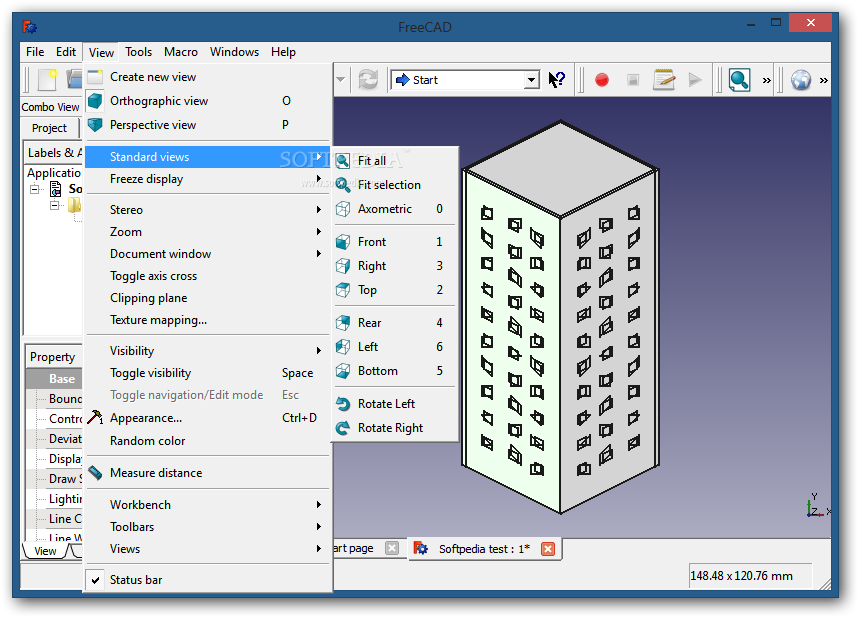This screenshot has height=618, width=859.
Task: Show more tools via last toolbar chevron
Action: [x=823, y=81]
